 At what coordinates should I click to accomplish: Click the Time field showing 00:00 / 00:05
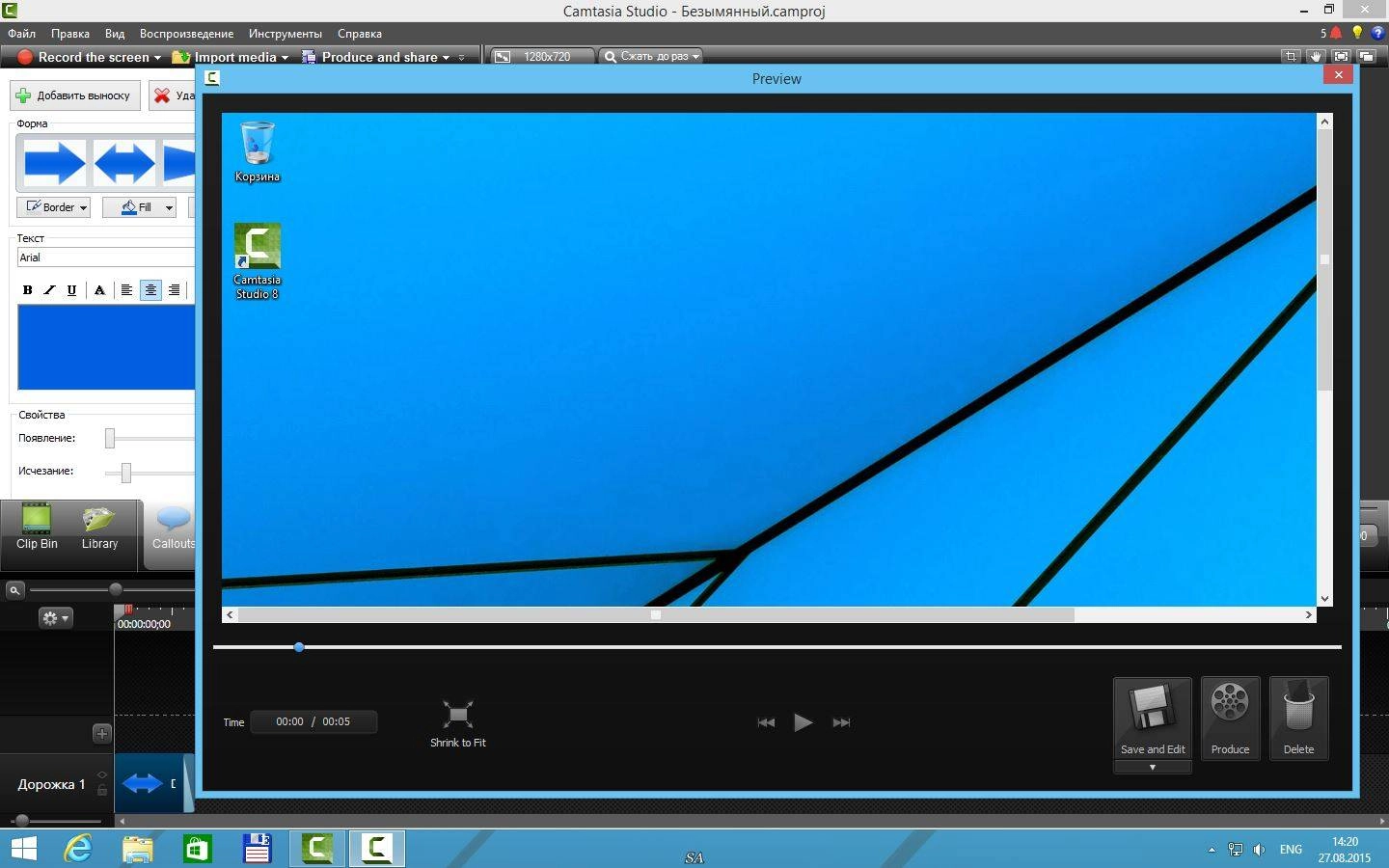pos(313,721)
